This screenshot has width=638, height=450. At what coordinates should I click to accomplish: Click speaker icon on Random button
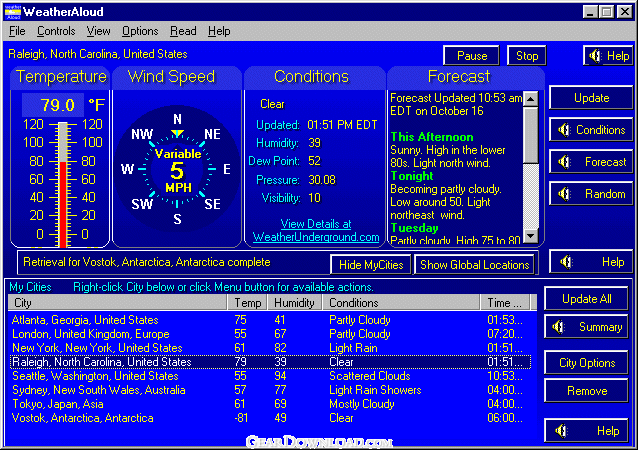coord(564,194)
